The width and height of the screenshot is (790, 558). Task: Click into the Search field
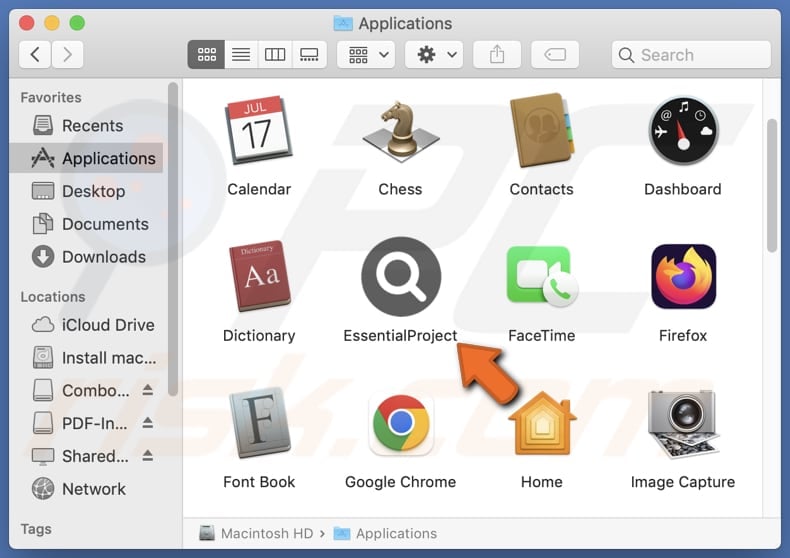[691, 54]
